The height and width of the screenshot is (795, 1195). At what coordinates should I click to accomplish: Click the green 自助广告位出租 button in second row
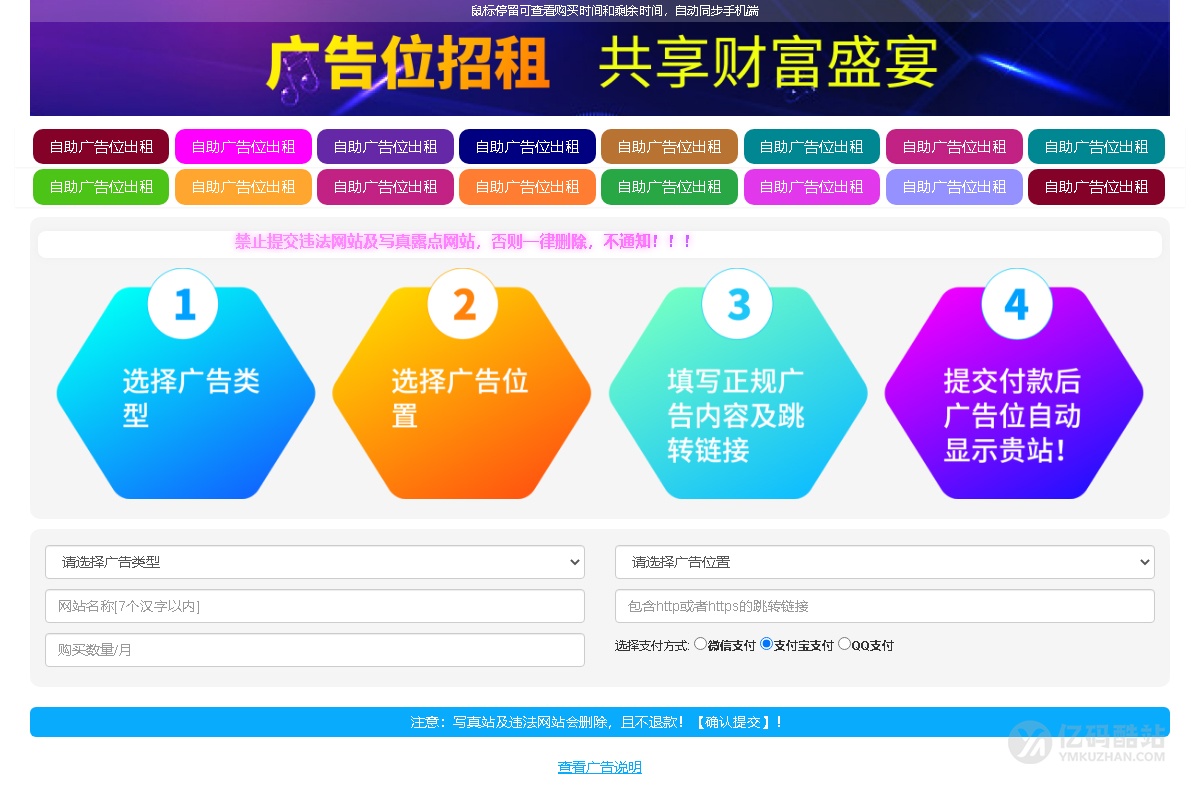[100, 187]
